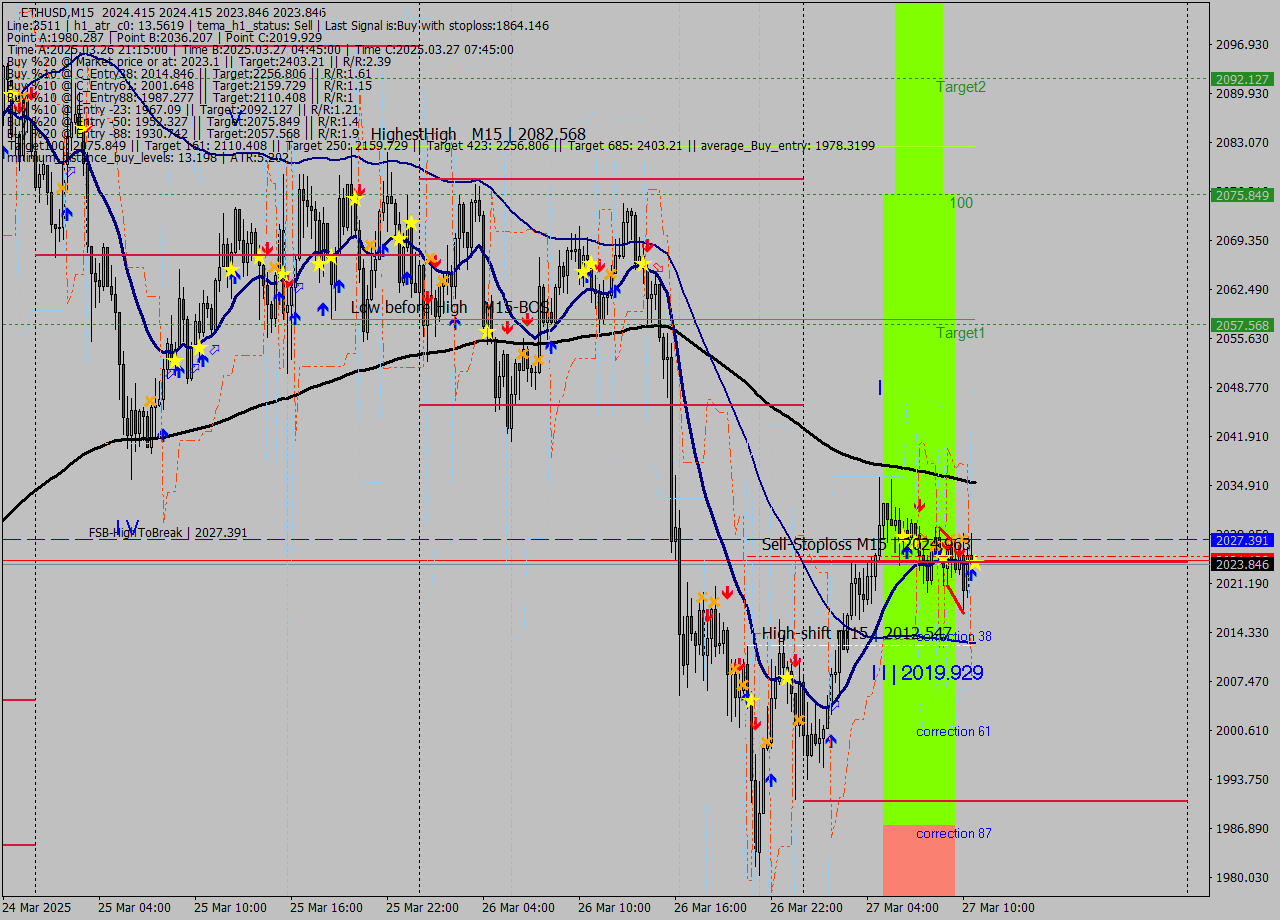1280x920 pixels.
Task: Select the 'Target1' label near green zone
Action: tap(960, 333)
